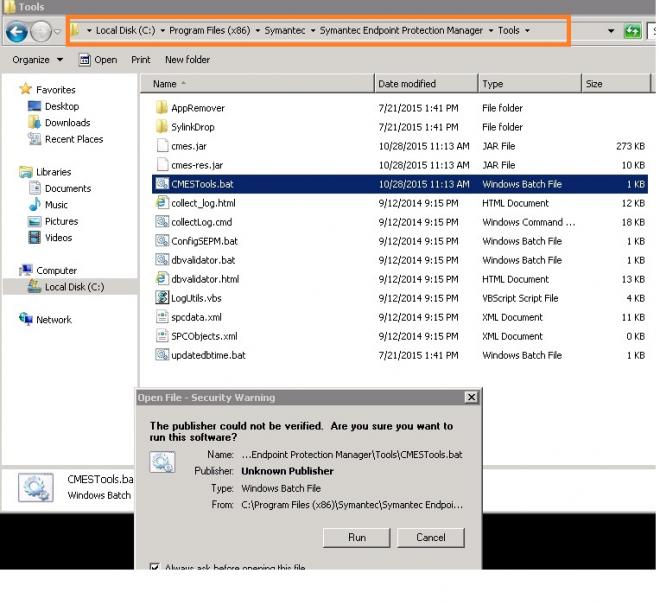This screenshot has height=605, width=660.
Task: Click the Favorites star icon
Action: (26, 89)
